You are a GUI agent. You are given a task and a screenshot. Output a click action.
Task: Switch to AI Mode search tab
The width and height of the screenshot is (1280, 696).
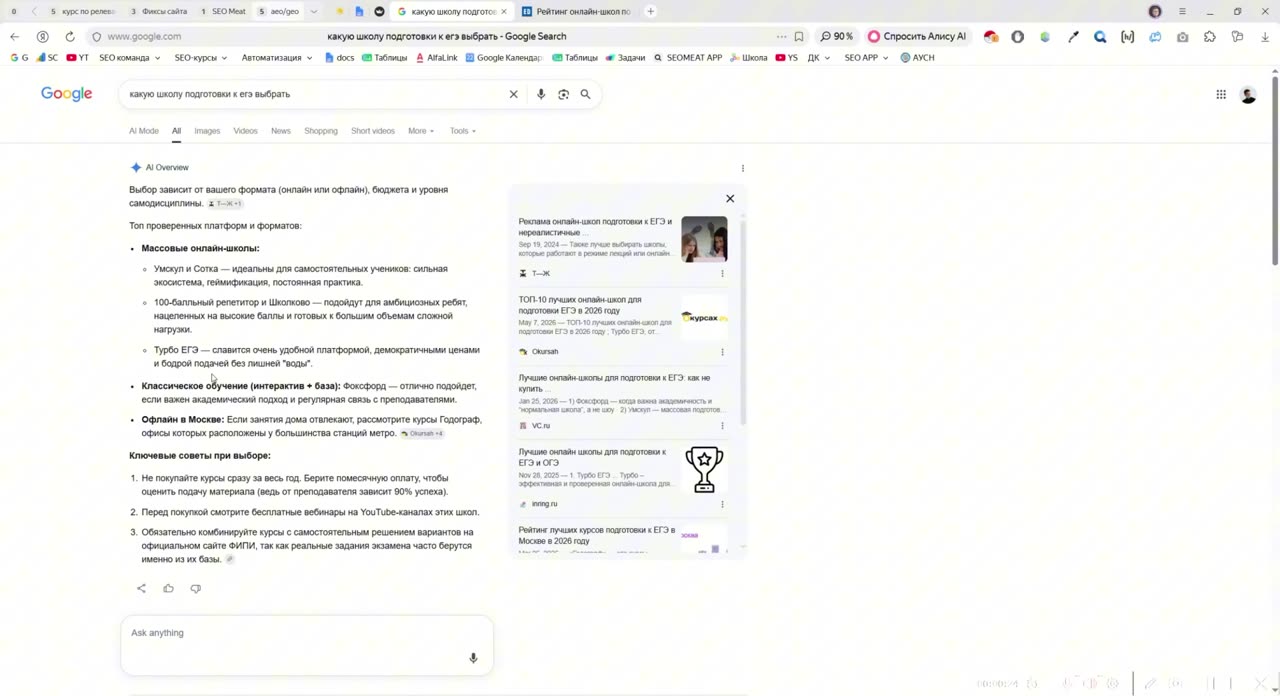(143, 131)
